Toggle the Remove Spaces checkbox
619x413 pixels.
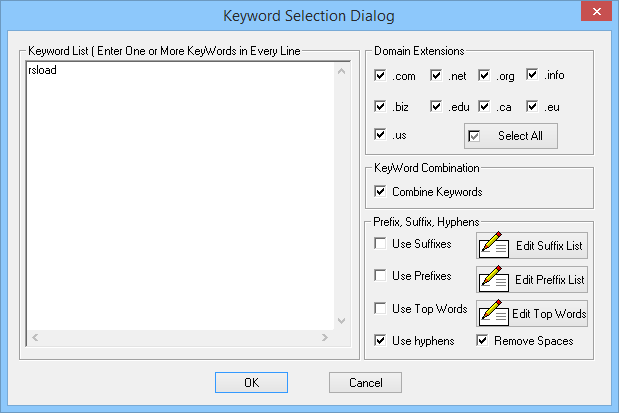[x=485, y=341]
